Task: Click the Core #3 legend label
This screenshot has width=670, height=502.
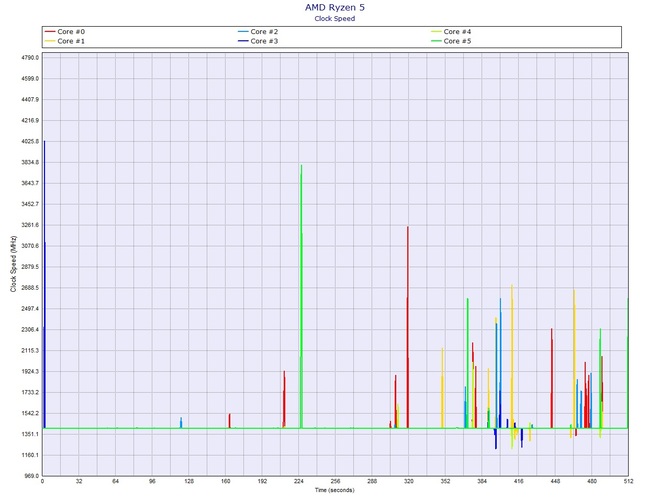Action: click(264, 41)
